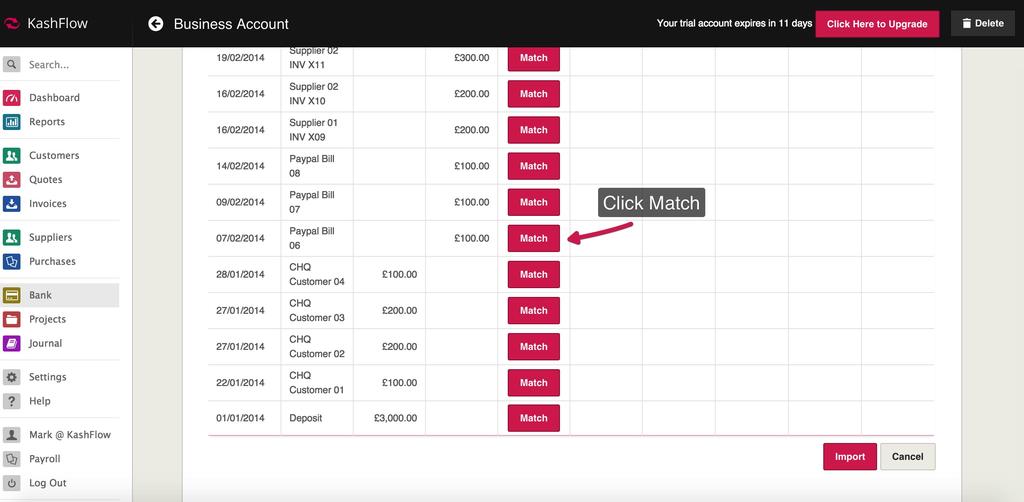The image size is (1024, 502).
Task: Open the Settings gear icon
Action: tap(12, 378)
